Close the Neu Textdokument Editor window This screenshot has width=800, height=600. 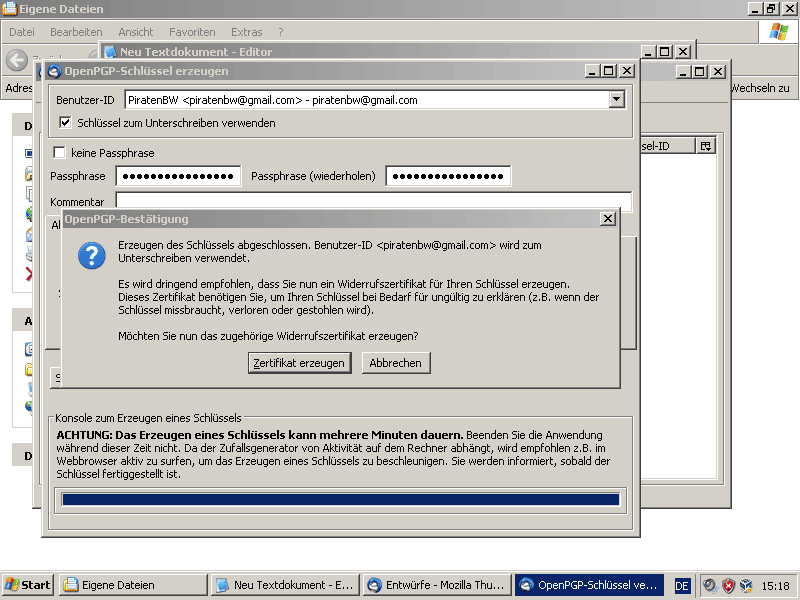tap(683, 52)
